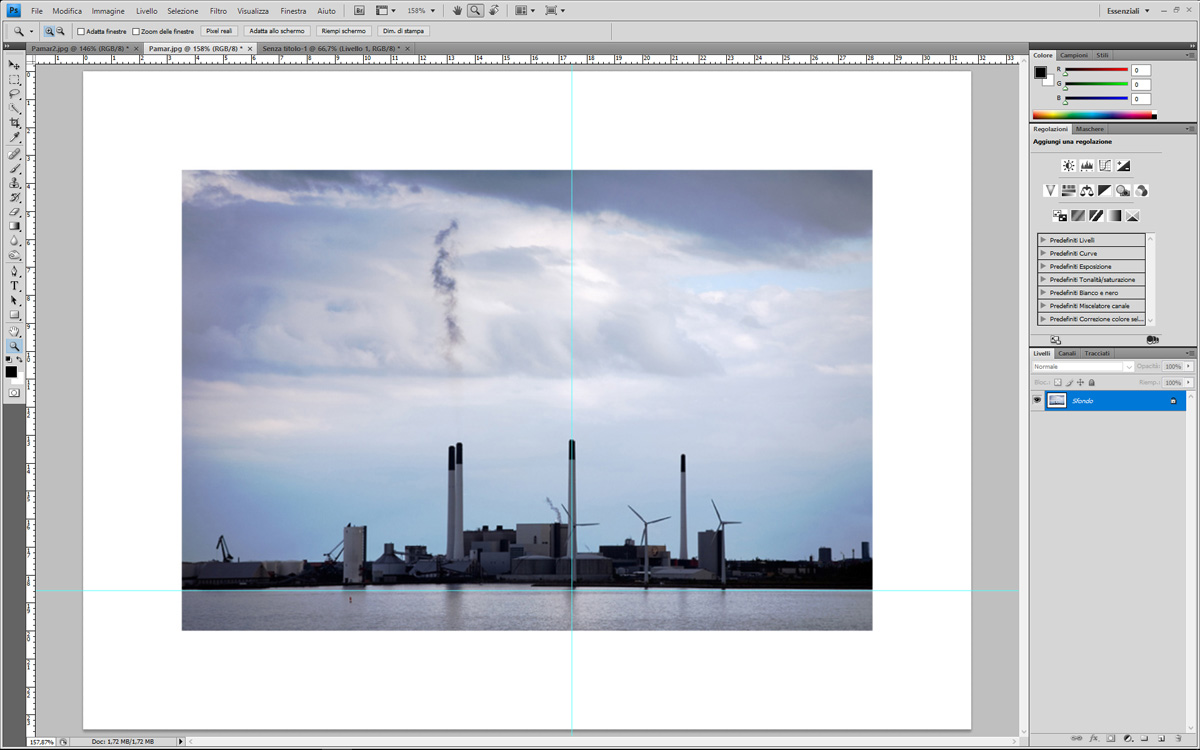Image resolution: width=1200 pixels, height=750 pixels.
Task: Add a Color Balance adjustment
Action: click(x=1086, y=190)
